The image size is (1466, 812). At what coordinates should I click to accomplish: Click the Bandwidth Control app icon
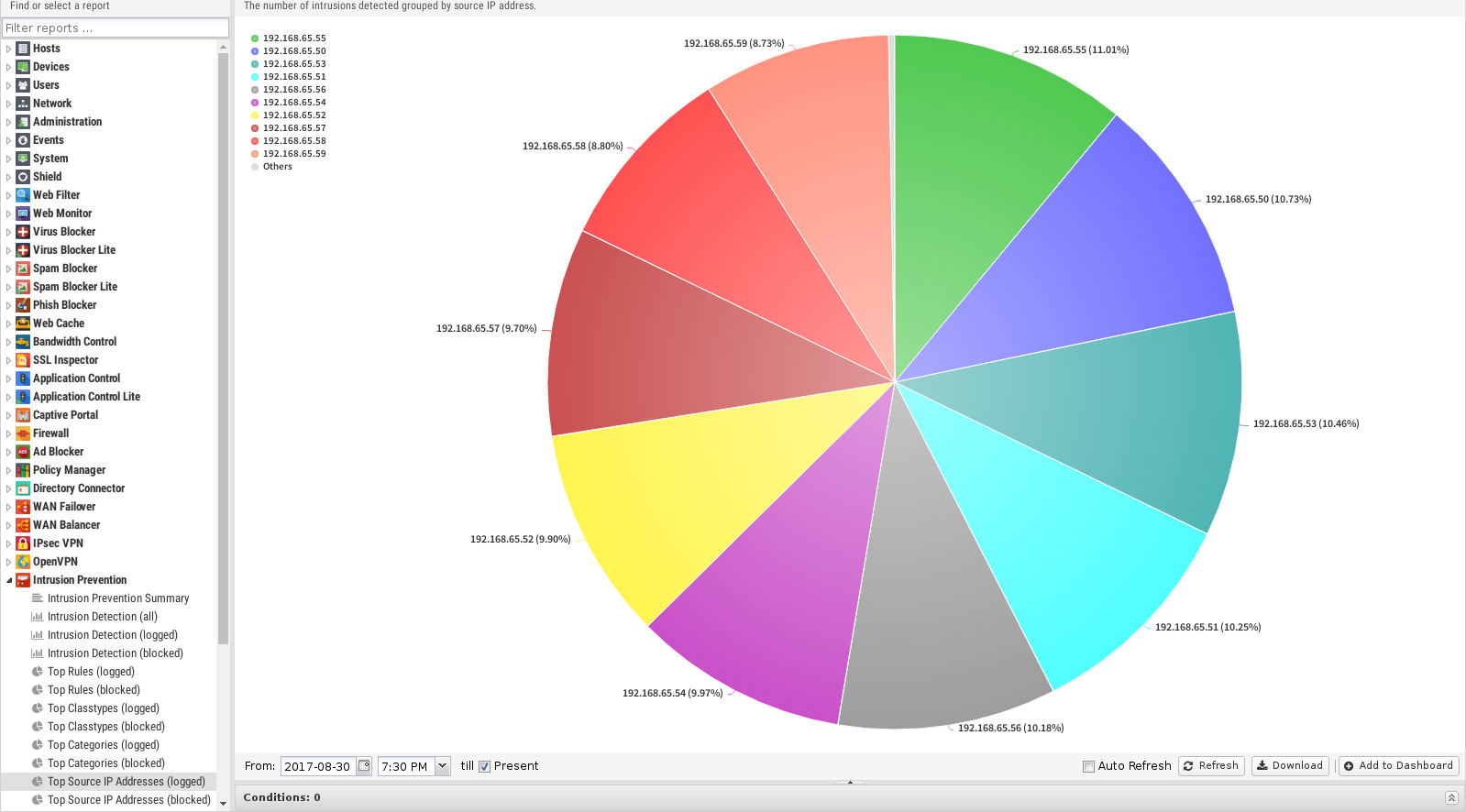(x=23, y=342)
